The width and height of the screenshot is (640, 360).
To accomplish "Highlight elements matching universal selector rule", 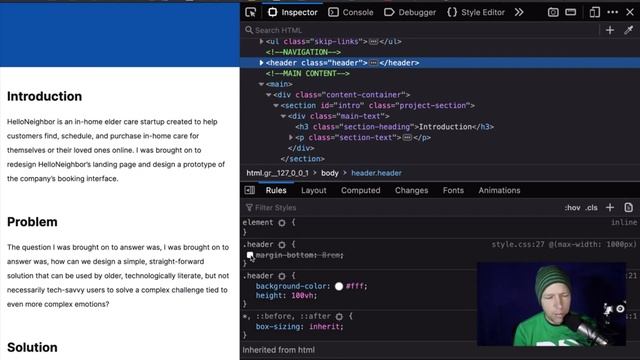I will tap(339, 316).
